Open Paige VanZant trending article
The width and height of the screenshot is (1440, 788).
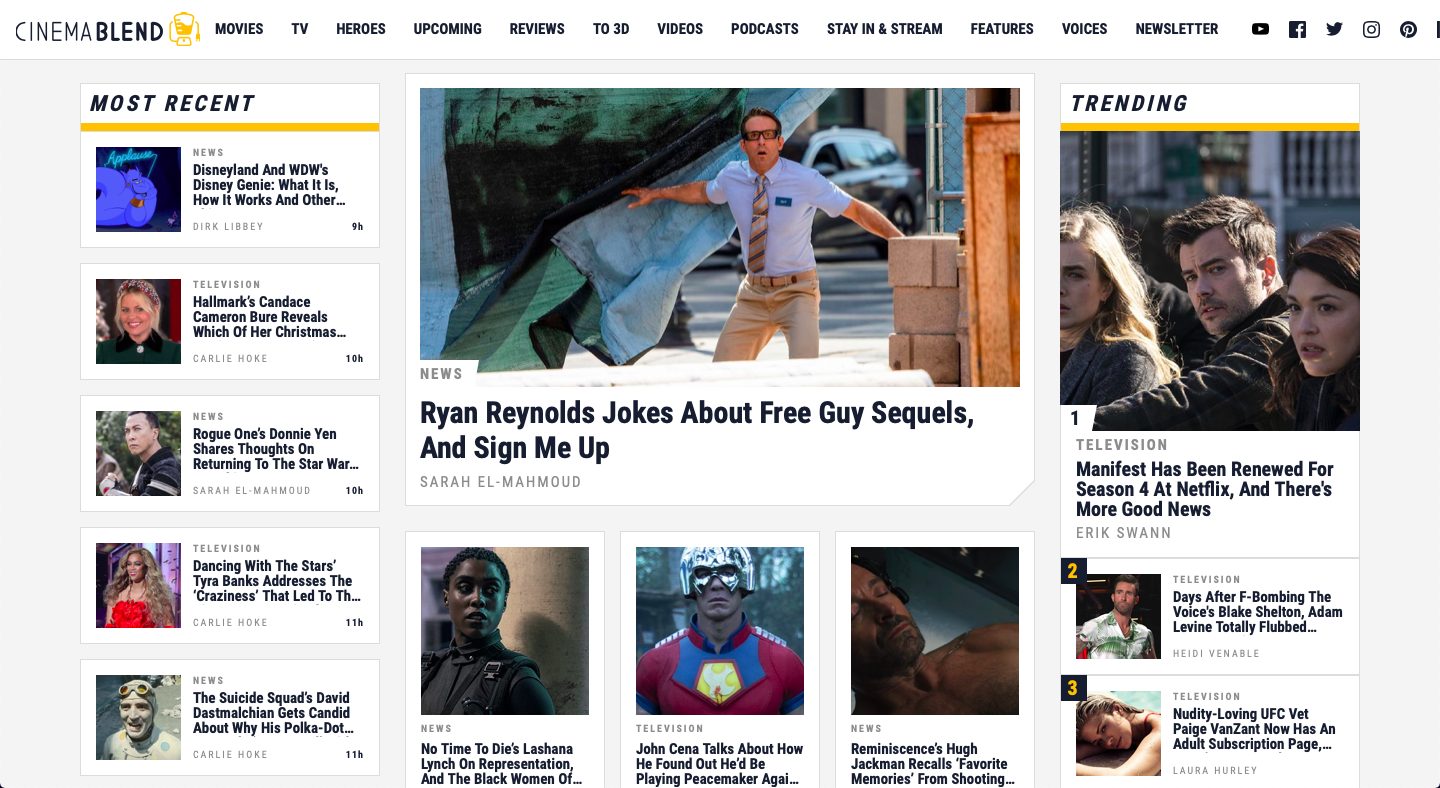[x=1254, y=729]
